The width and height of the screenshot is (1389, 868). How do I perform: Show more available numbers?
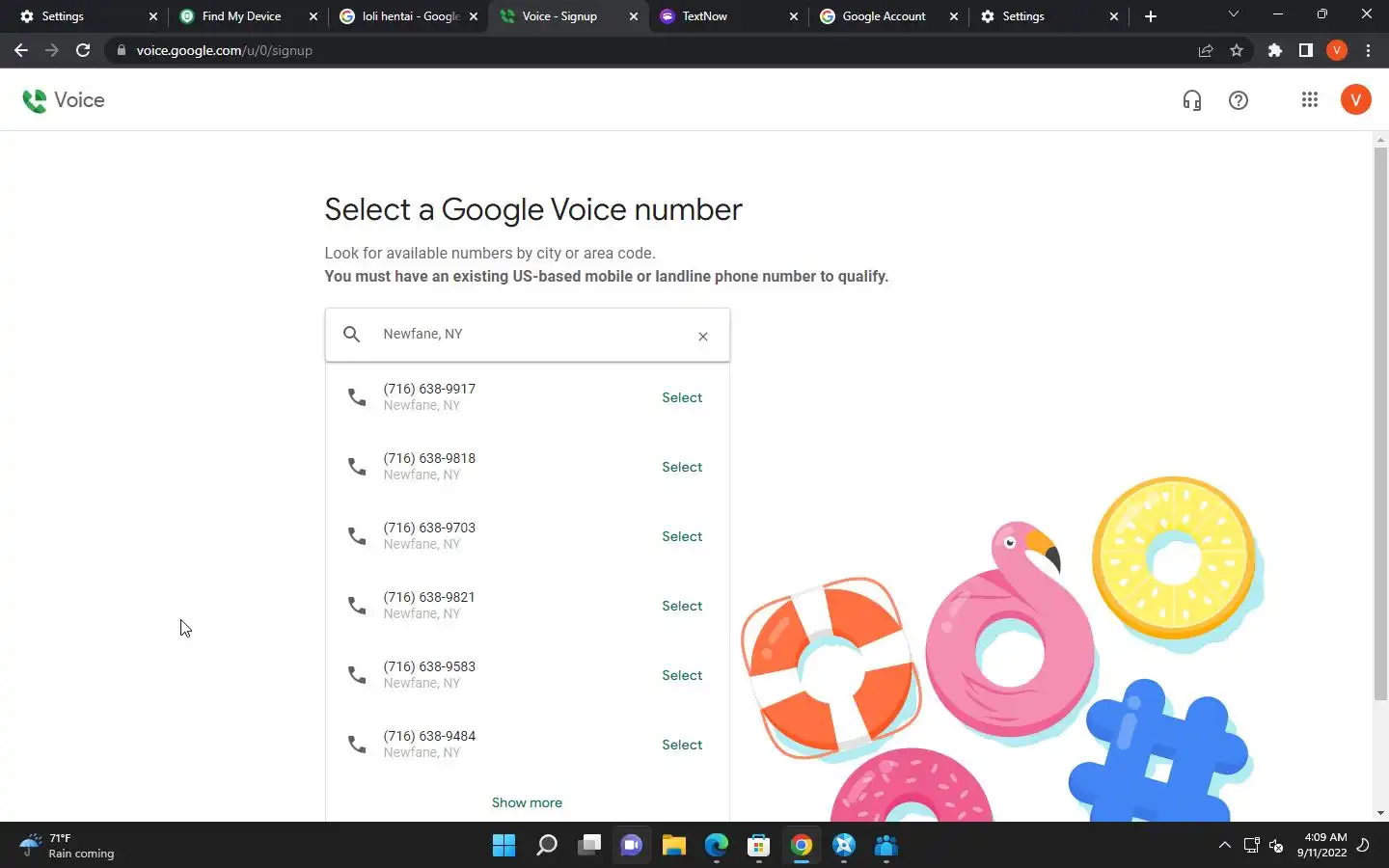click(x=527, y=802)
